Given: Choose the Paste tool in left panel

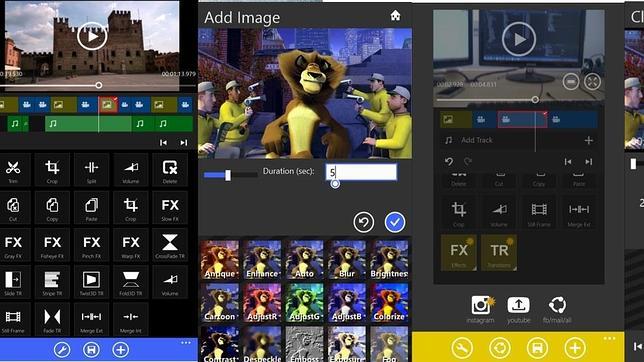Looking at the screenshot, I should (91, 208).
